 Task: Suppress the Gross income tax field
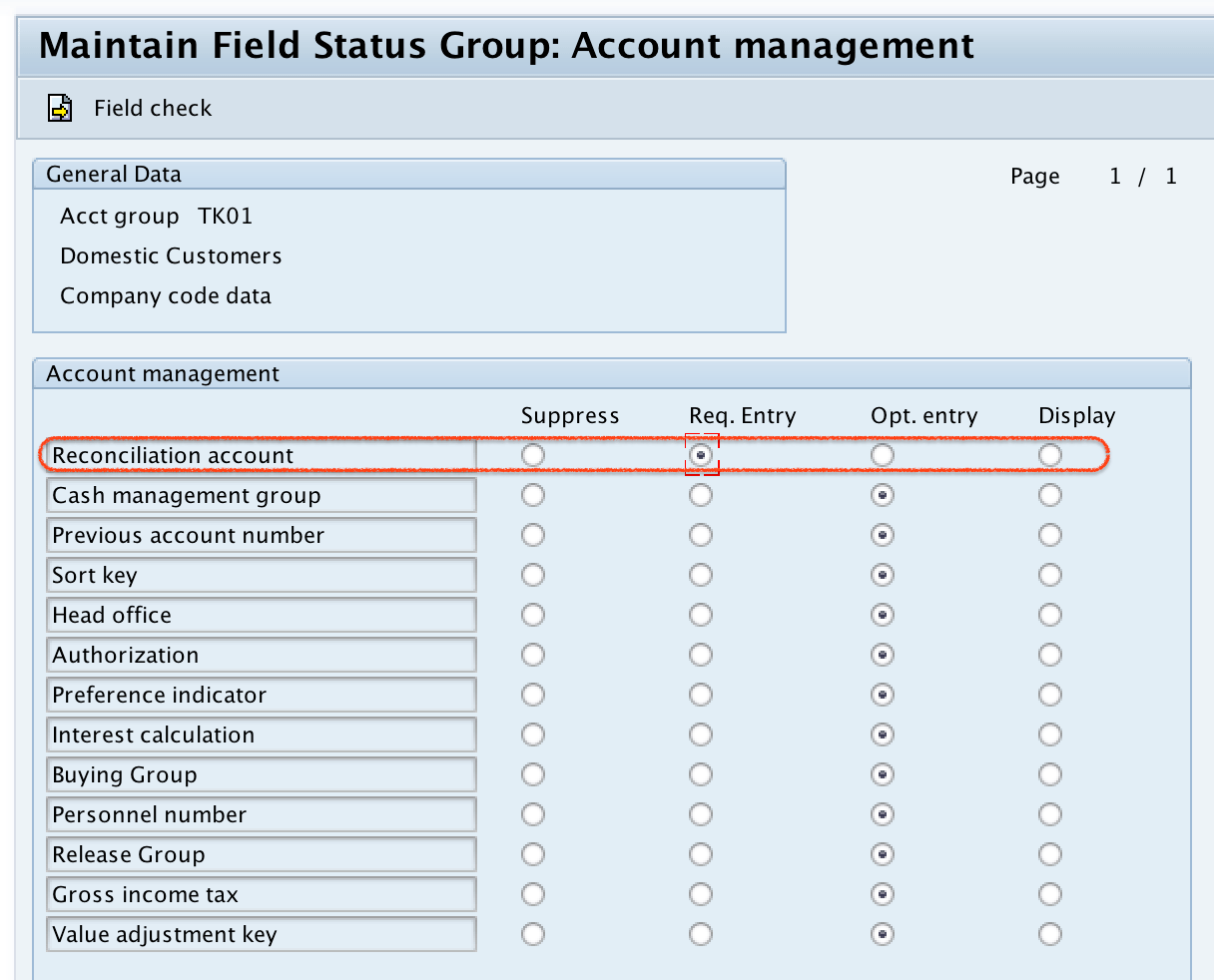click(532, 893)
